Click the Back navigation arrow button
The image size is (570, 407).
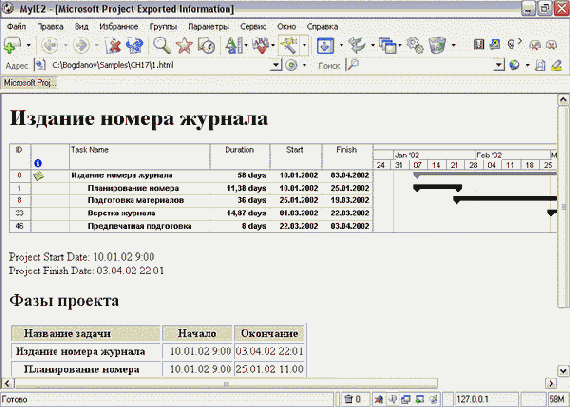[49, 45]
